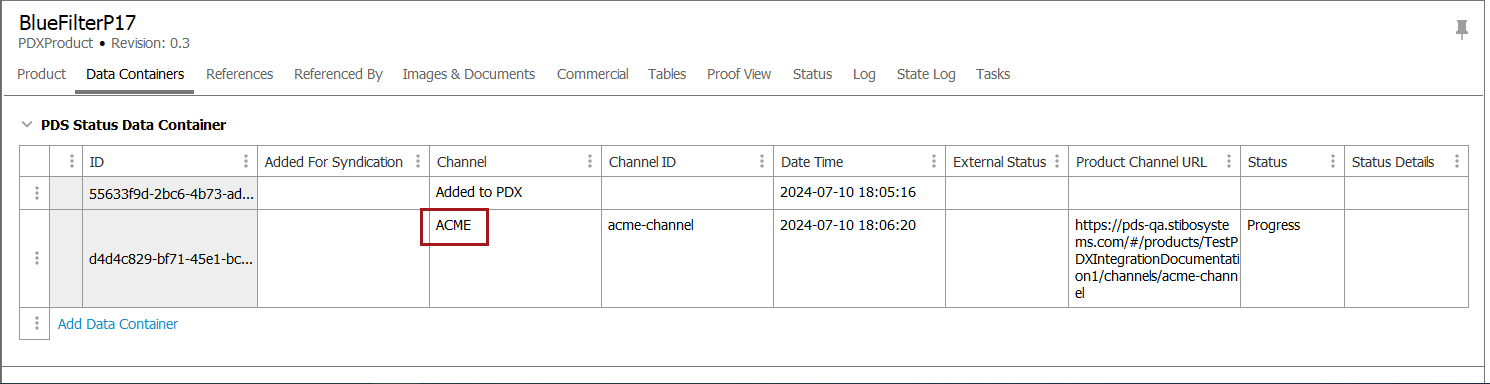Switch to the State Log tab

click(x=926, y=74)
